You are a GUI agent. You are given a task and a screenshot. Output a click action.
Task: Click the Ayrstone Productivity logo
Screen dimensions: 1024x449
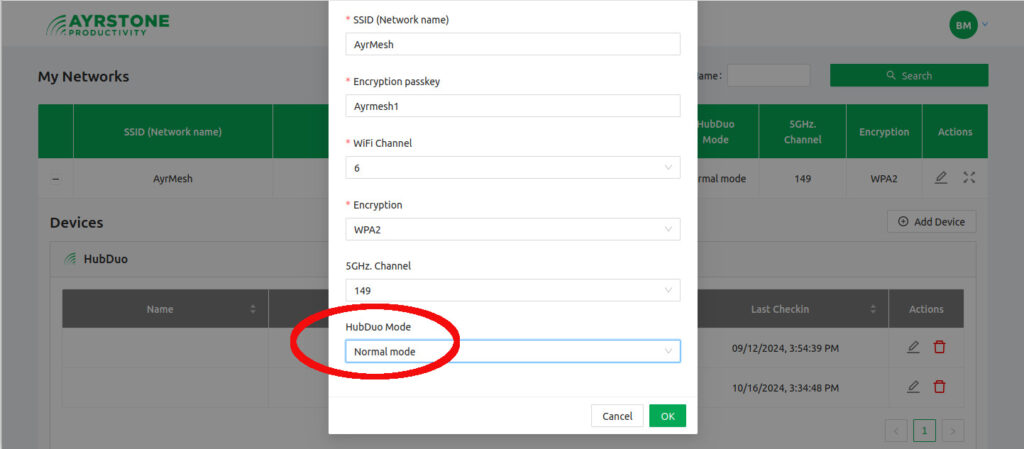108,25
